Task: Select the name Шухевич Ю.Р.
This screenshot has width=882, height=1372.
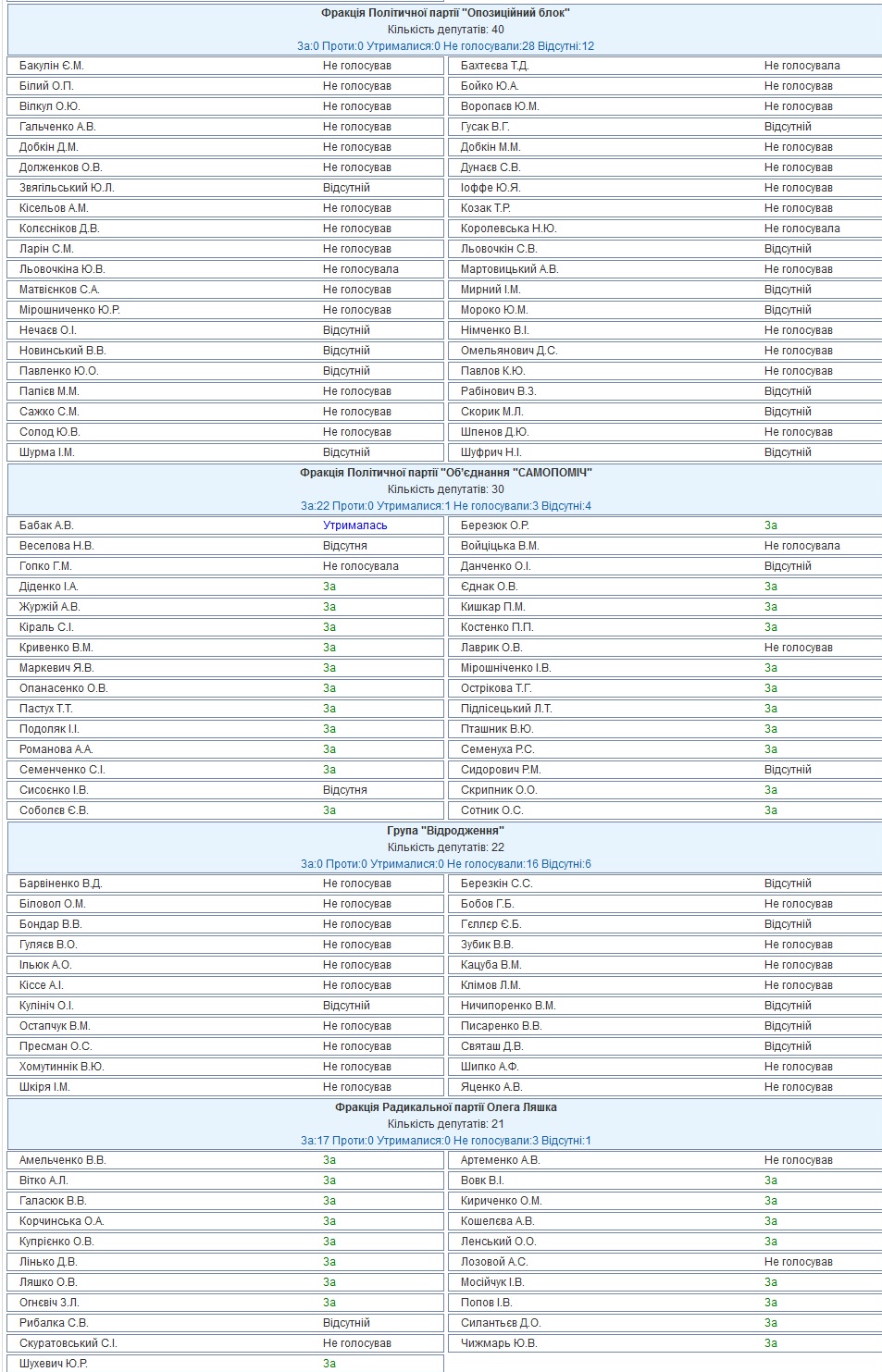Action: pyautogui.click(x=53, y=1364)
